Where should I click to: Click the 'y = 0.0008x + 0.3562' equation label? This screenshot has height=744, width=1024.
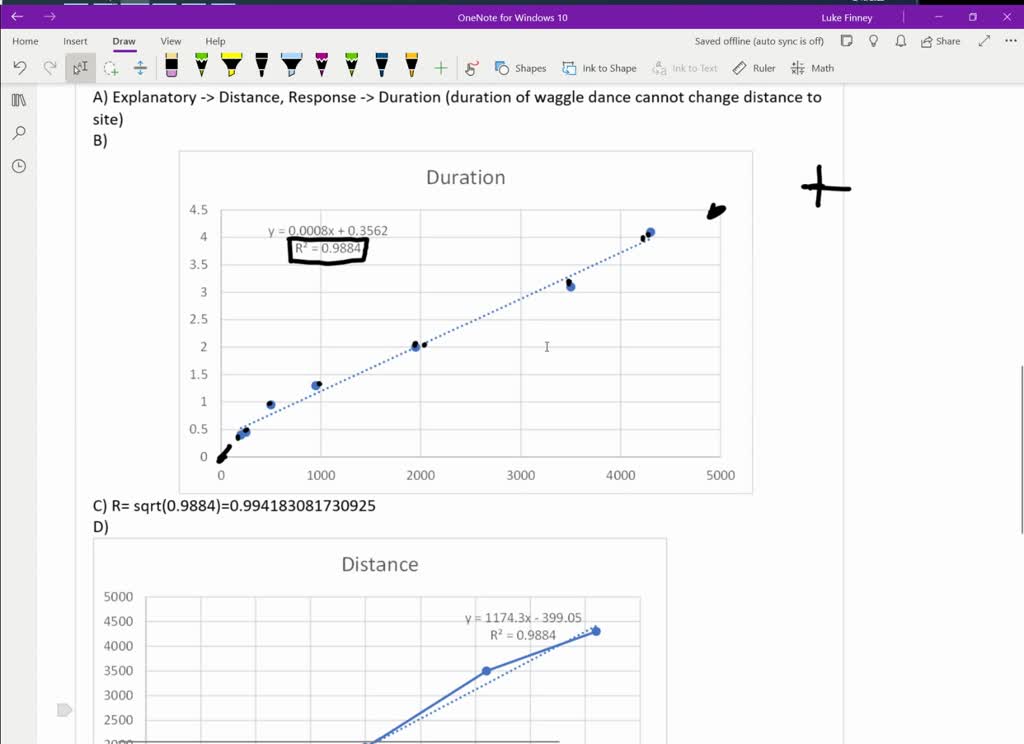(328, 231)
